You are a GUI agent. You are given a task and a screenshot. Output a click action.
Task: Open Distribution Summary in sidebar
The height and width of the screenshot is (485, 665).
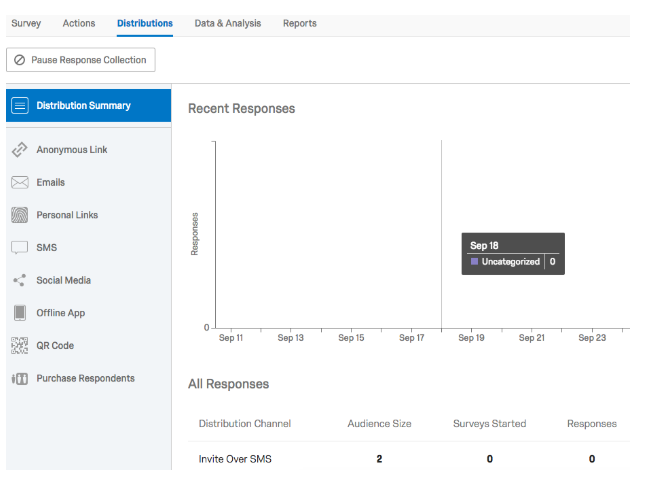89,106
